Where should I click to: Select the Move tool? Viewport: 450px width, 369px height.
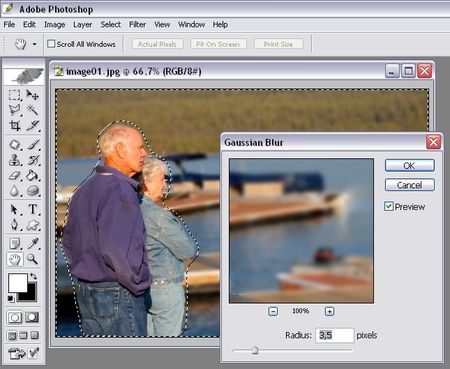pos(33,95)
